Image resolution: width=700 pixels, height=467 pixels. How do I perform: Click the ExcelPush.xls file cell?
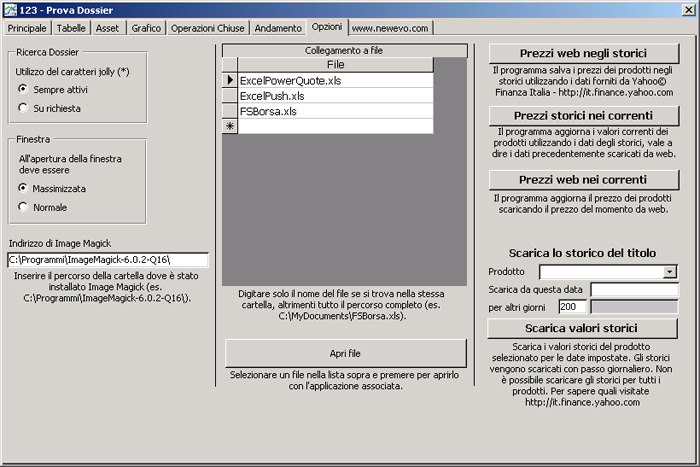335,96
